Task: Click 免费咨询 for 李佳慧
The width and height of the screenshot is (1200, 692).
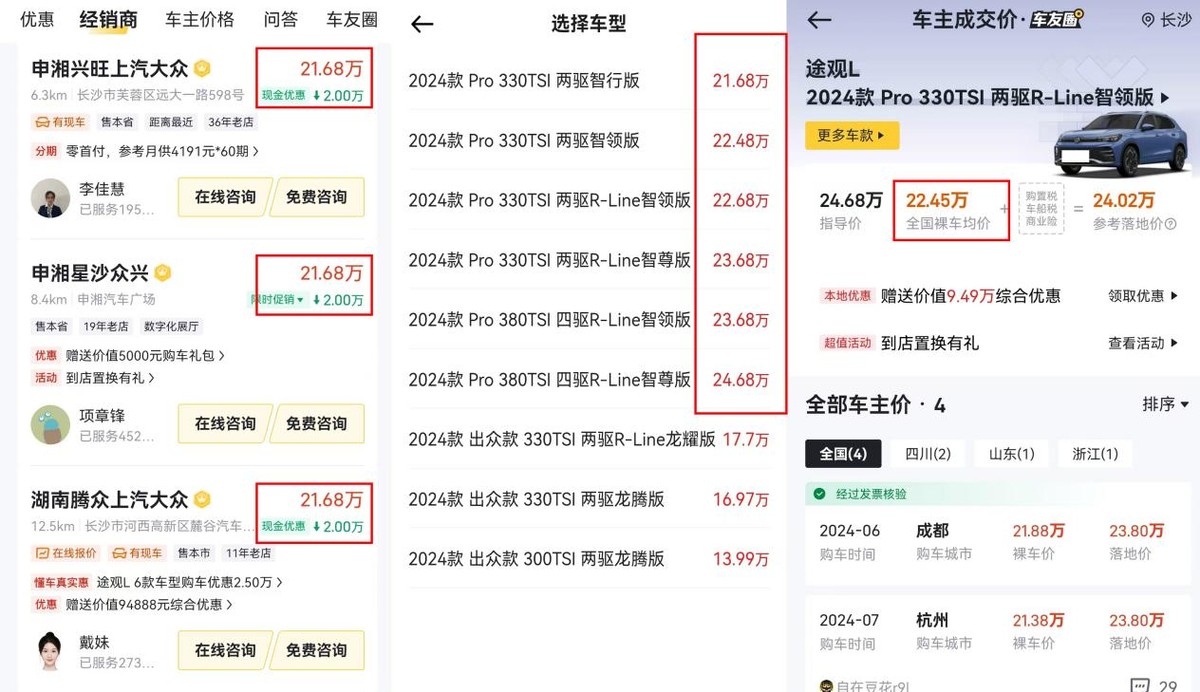Action: [x=317, y=197]
